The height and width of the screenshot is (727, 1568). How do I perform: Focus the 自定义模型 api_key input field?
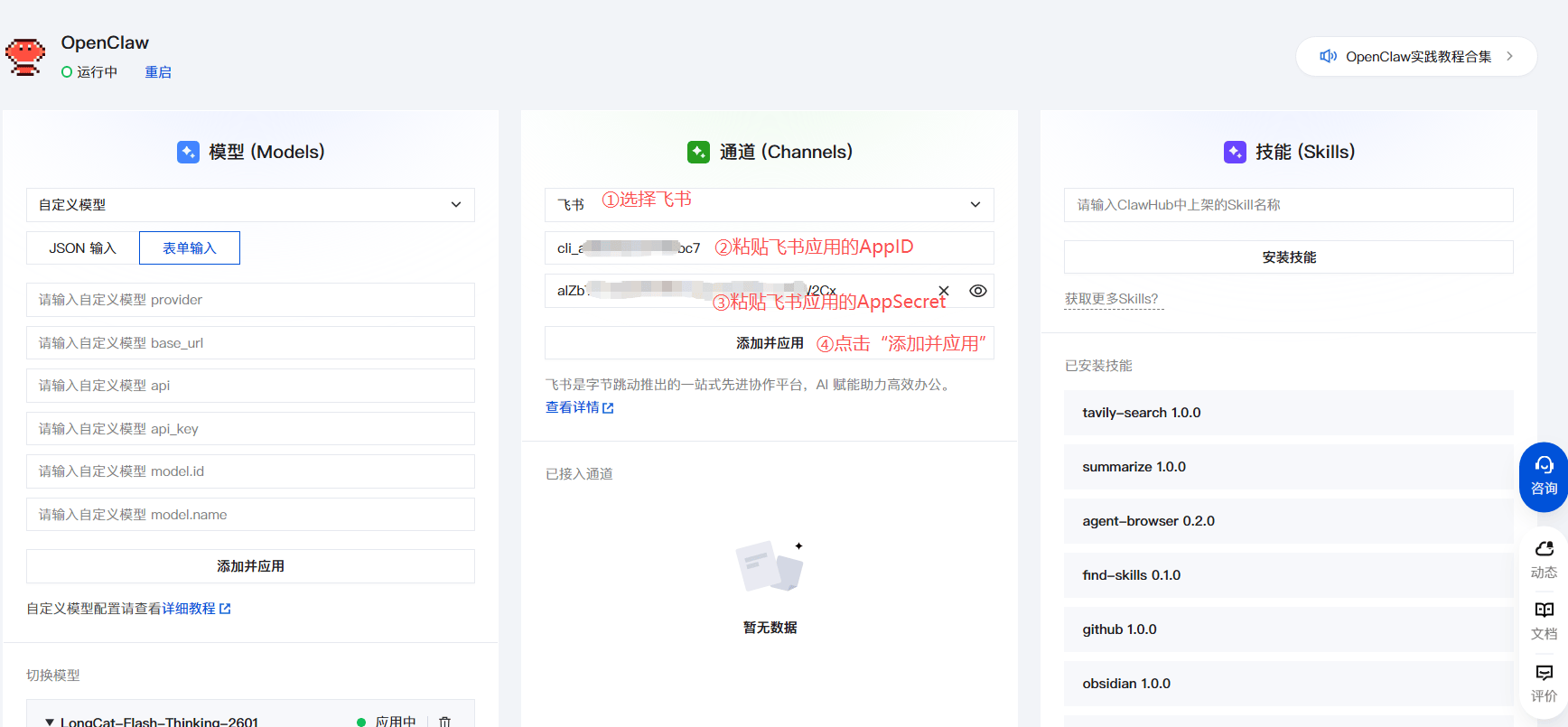click(x=250, y=429)
